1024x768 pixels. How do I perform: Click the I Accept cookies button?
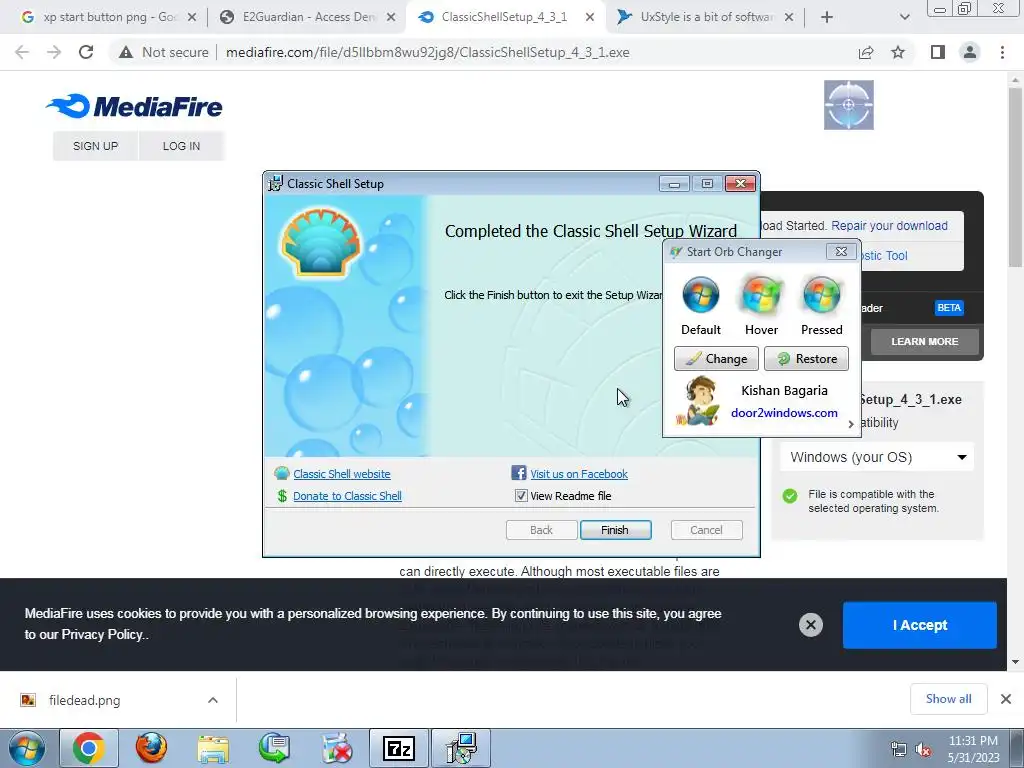[920, 625]
